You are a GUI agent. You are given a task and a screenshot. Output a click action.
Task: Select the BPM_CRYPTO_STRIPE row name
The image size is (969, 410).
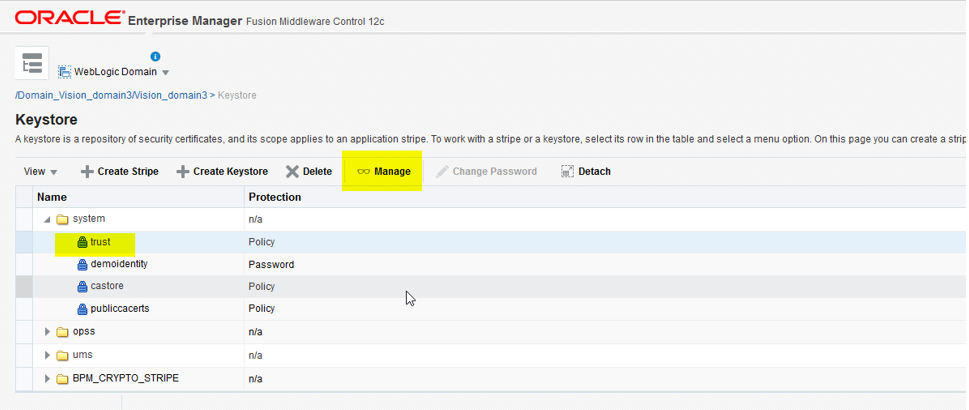125,378
